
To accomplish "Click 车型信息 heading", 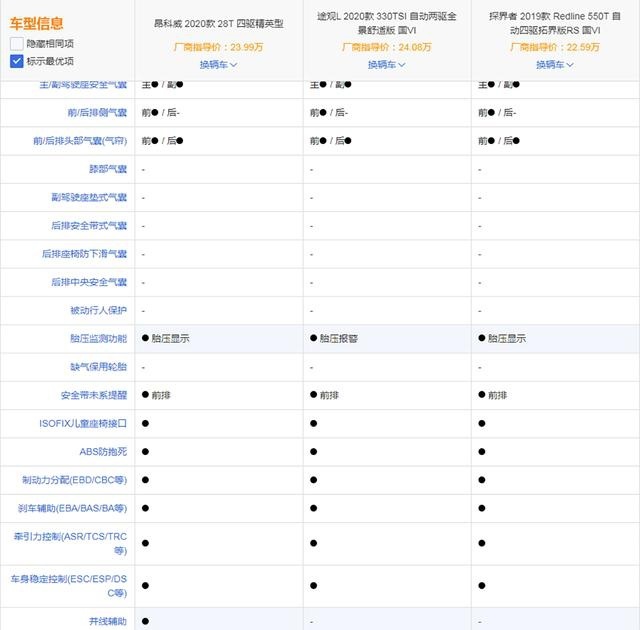I will coord(37,23).
